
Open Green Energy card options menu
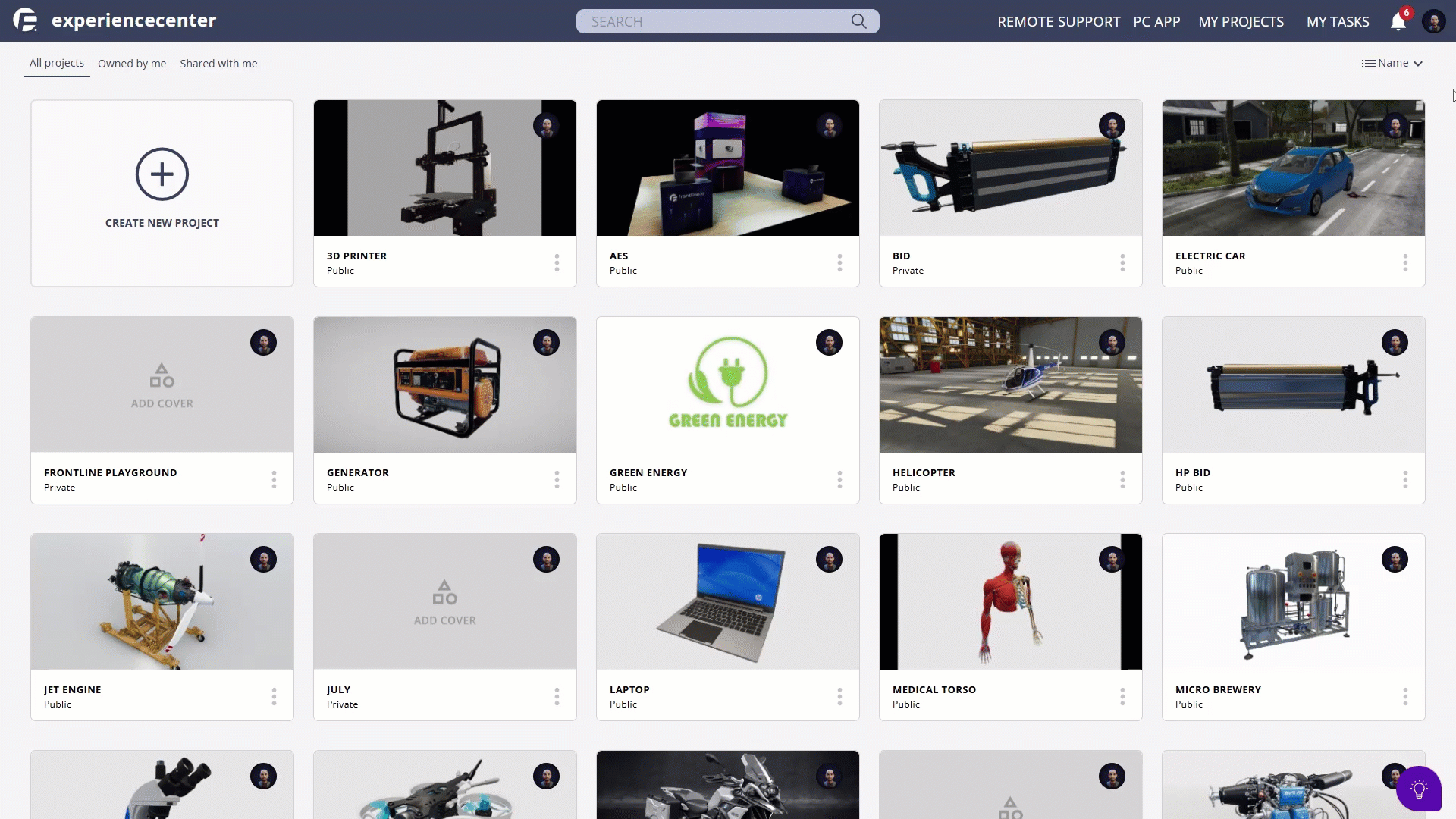839,479
